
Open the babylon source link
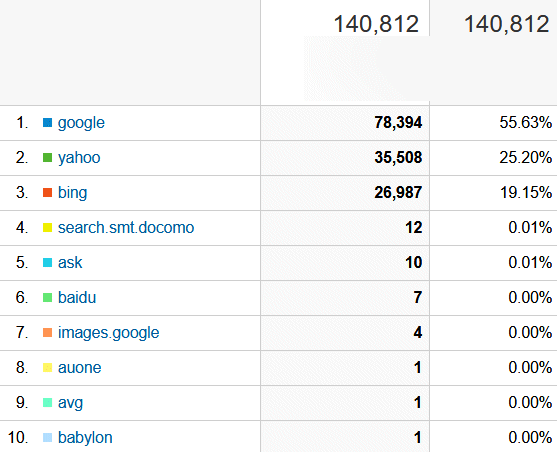pos(85,438)
